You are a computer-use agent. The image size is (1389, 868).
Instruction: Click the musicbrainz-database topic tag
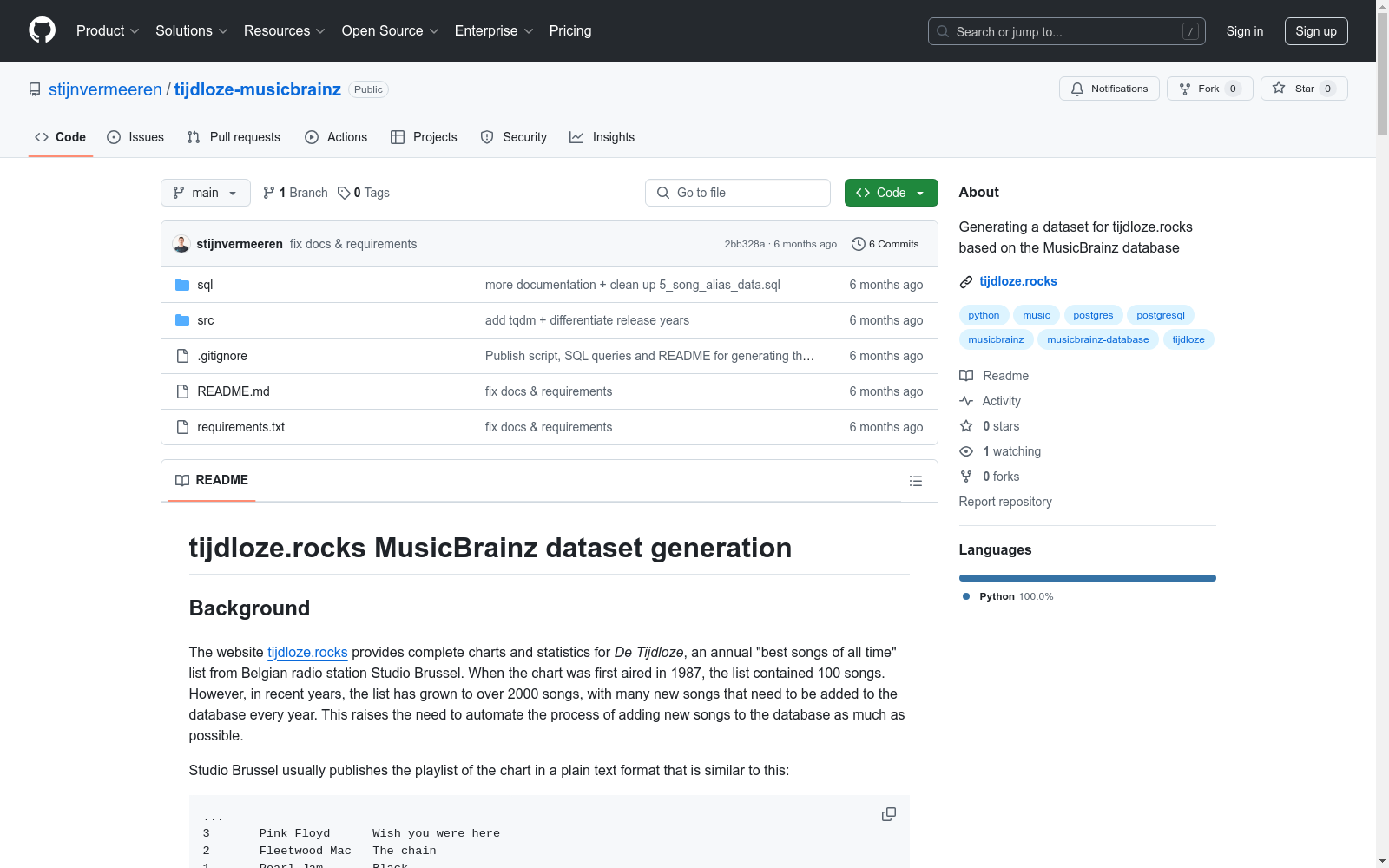click(1098, 339)
